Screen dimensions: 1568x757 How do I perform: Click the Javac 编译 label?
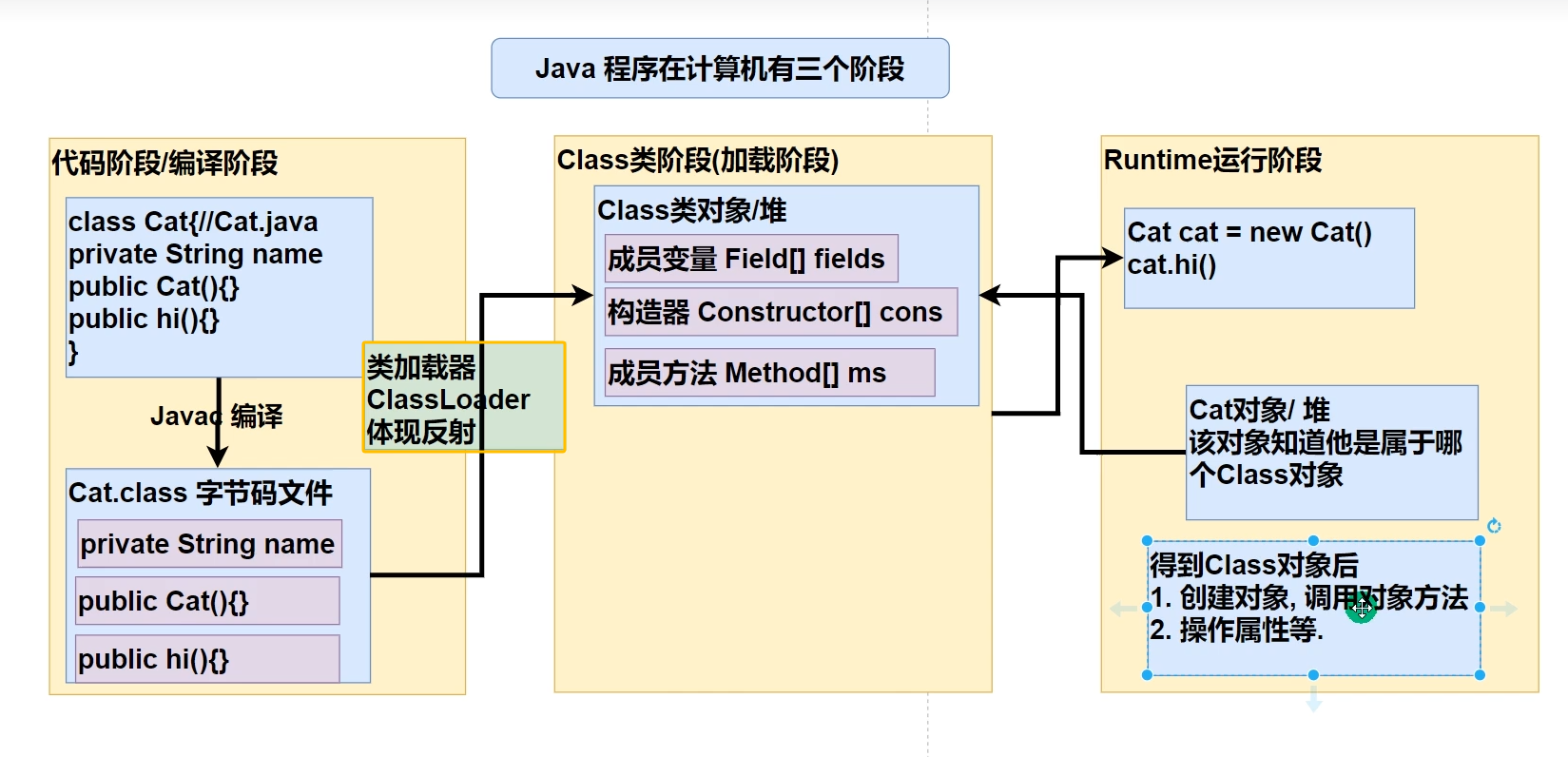217,416
